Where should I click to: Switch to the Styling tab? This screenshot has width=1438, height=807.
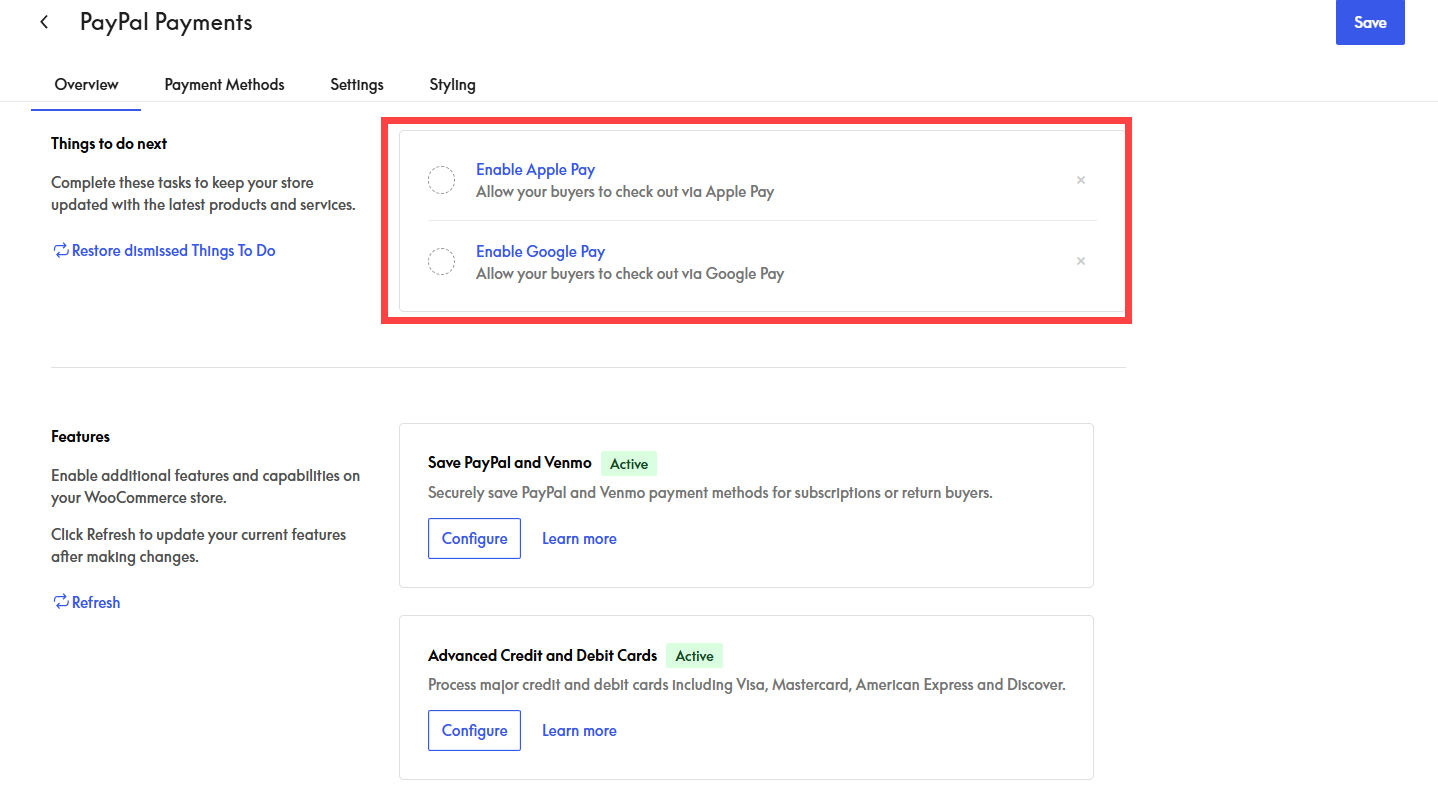(452, 85)
